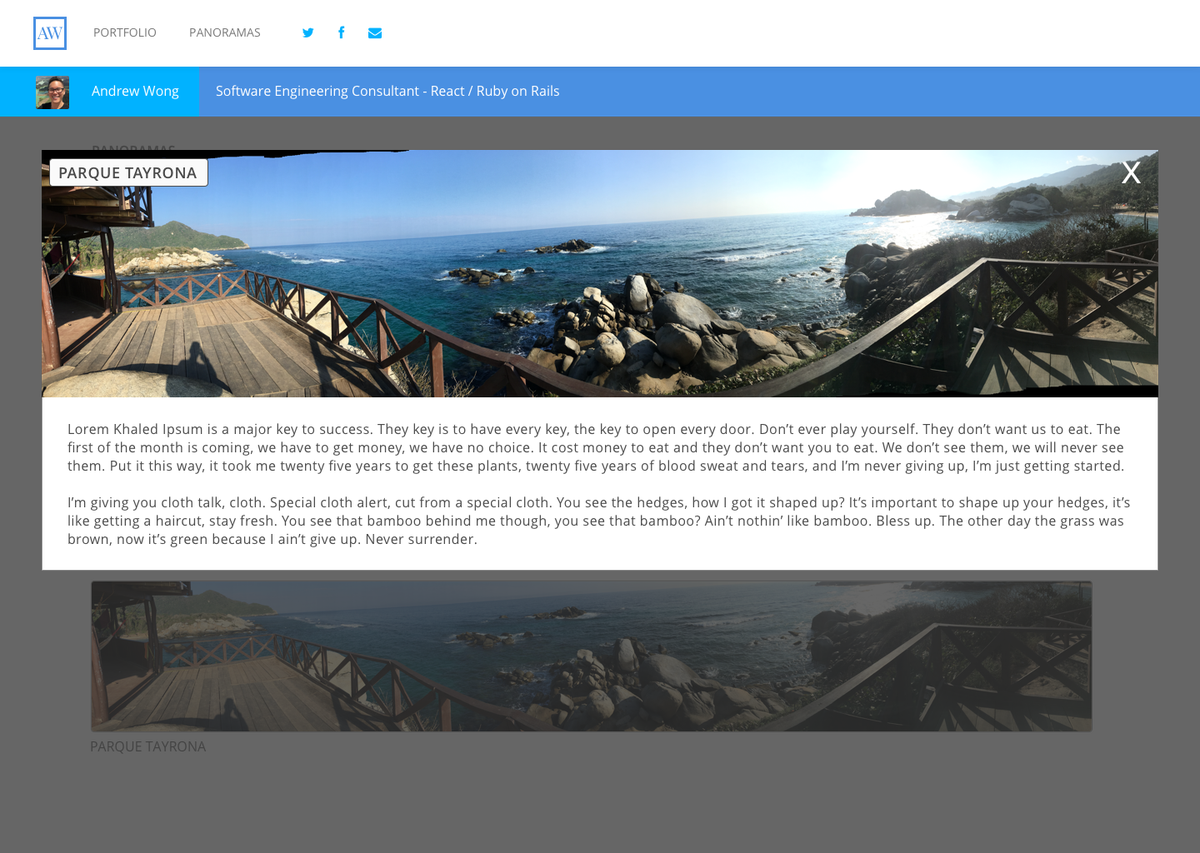1200x853 pixels.
Task: Click the paragraph starting 'Lorem Khaled Ipsum'
Action: pyautogui.click(x=597, y=448)
